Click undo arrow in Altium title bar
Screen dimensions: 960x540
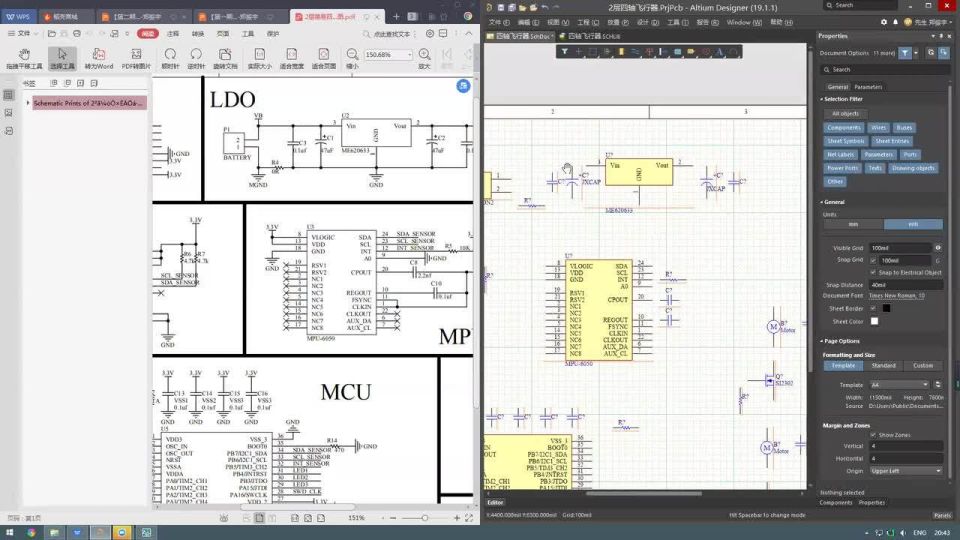point(545,7)
